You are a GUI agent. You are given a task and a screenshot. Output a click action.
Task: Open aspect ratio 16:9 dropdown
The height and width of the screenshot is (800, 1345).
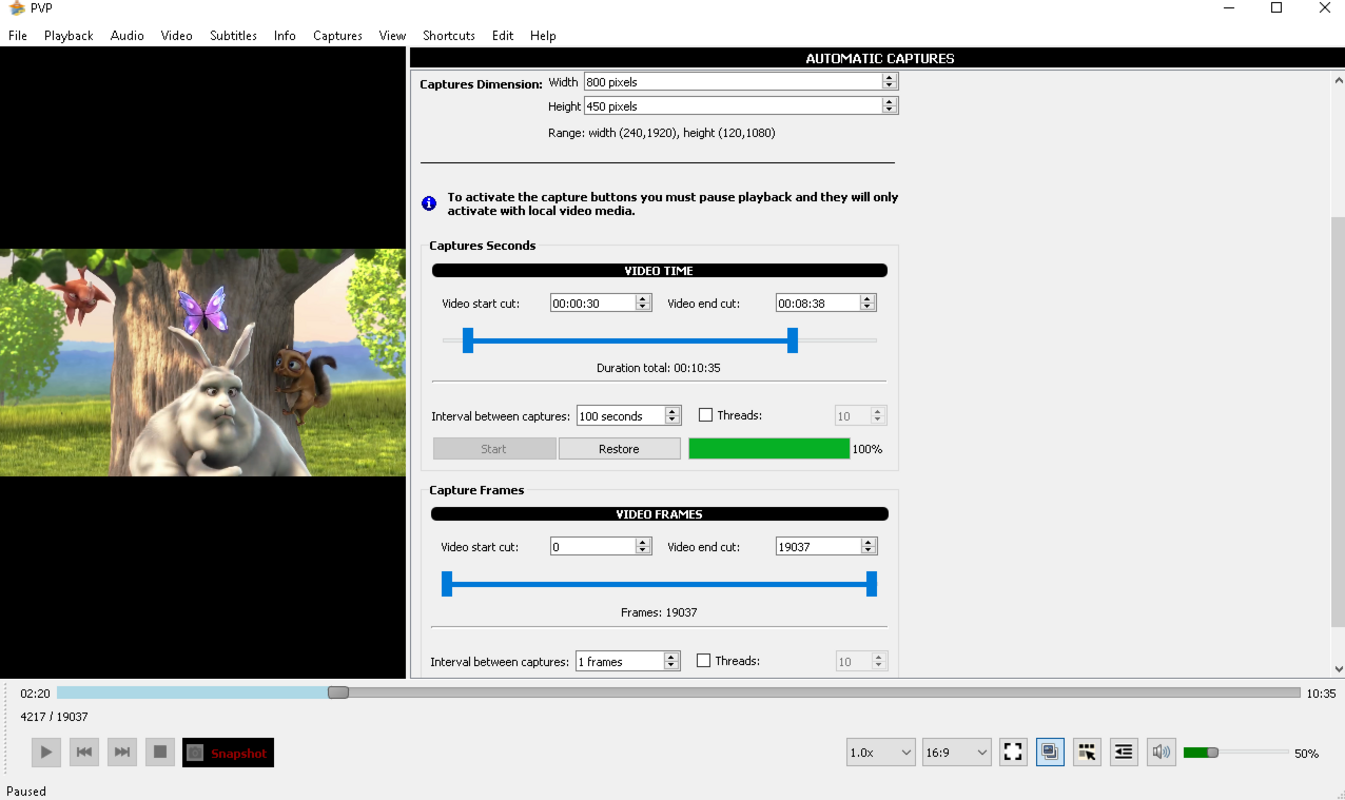[x=956, y=752]
